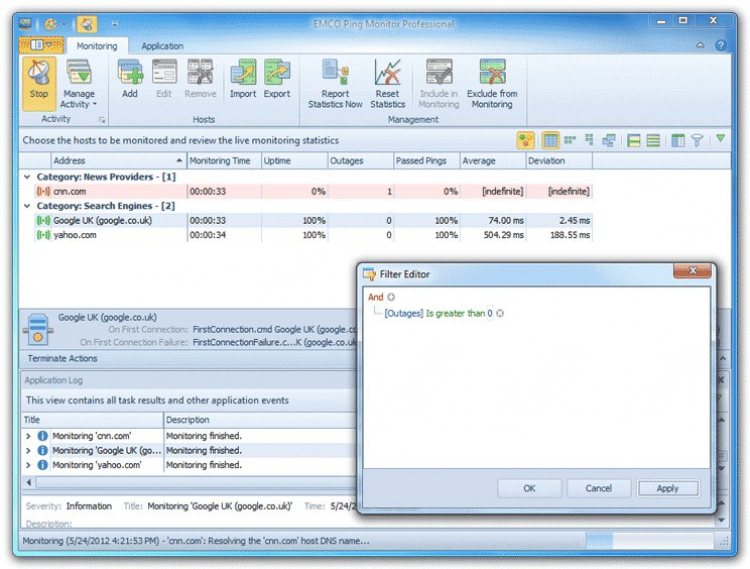Click the Terminate Actions section header
The width and height of the screenshot is (750, 569).
coord(62,358)
